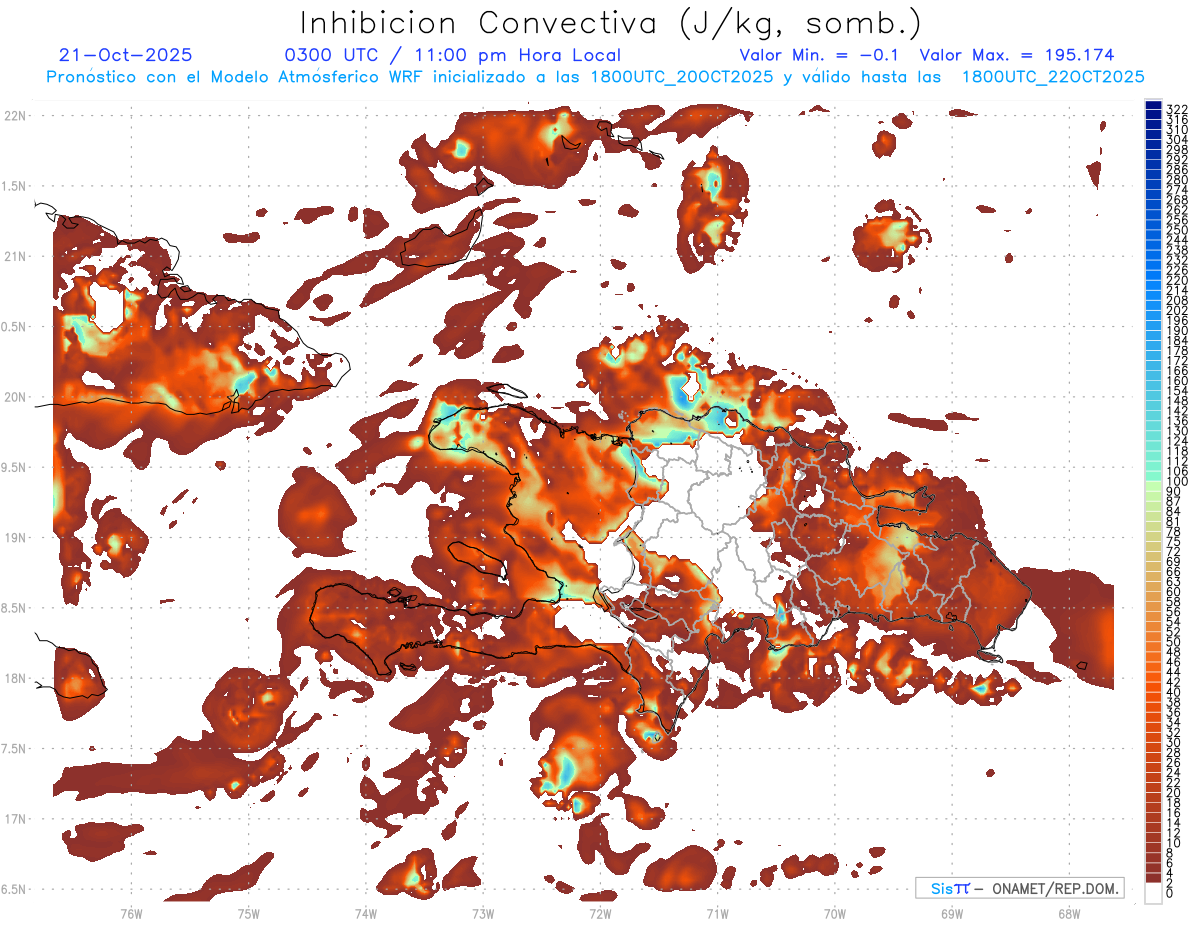Select the 18N latitude axis label
Image resolution: width=1200 pixels, height=927 pixels.
(x=16, y=679)
